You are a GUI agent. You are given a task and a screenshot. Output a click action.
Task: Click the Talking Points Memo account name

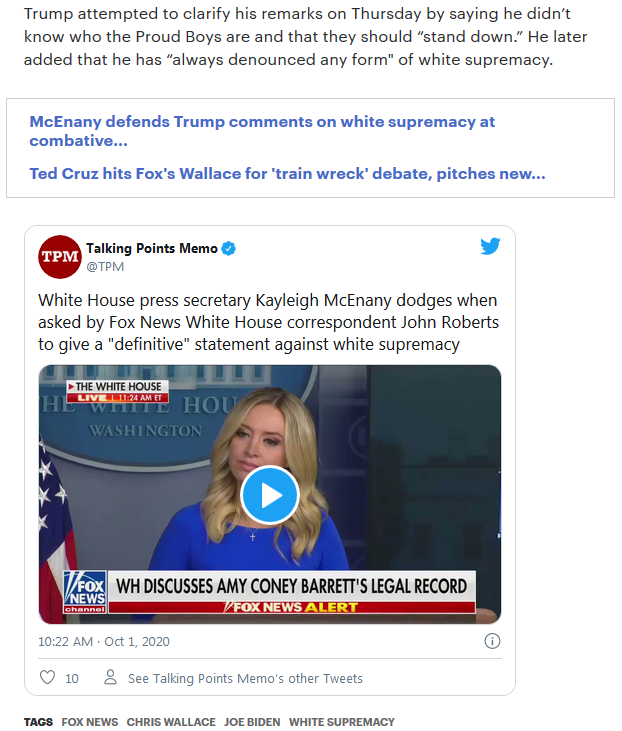pyautogui.click(x=152, y=248)
